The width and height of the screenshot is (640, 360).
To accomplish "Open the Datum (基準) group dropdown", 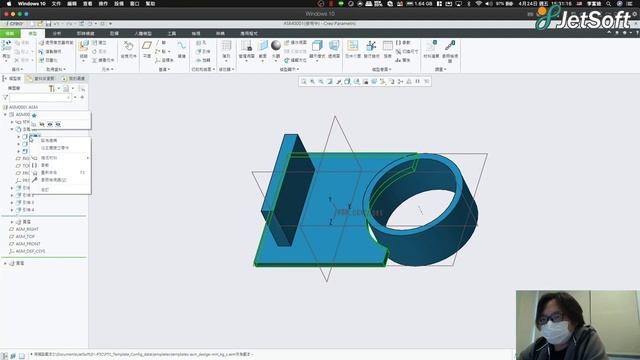I will (165, 69).
